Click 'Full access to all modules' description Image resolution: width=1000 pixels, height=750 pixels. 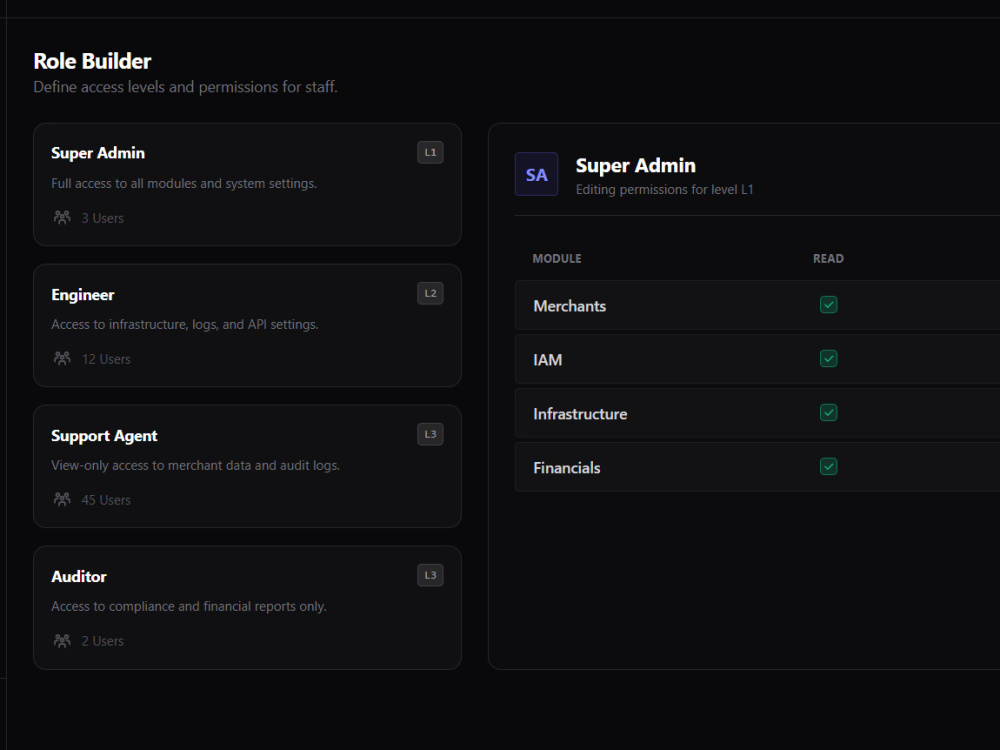click(184, 183)
